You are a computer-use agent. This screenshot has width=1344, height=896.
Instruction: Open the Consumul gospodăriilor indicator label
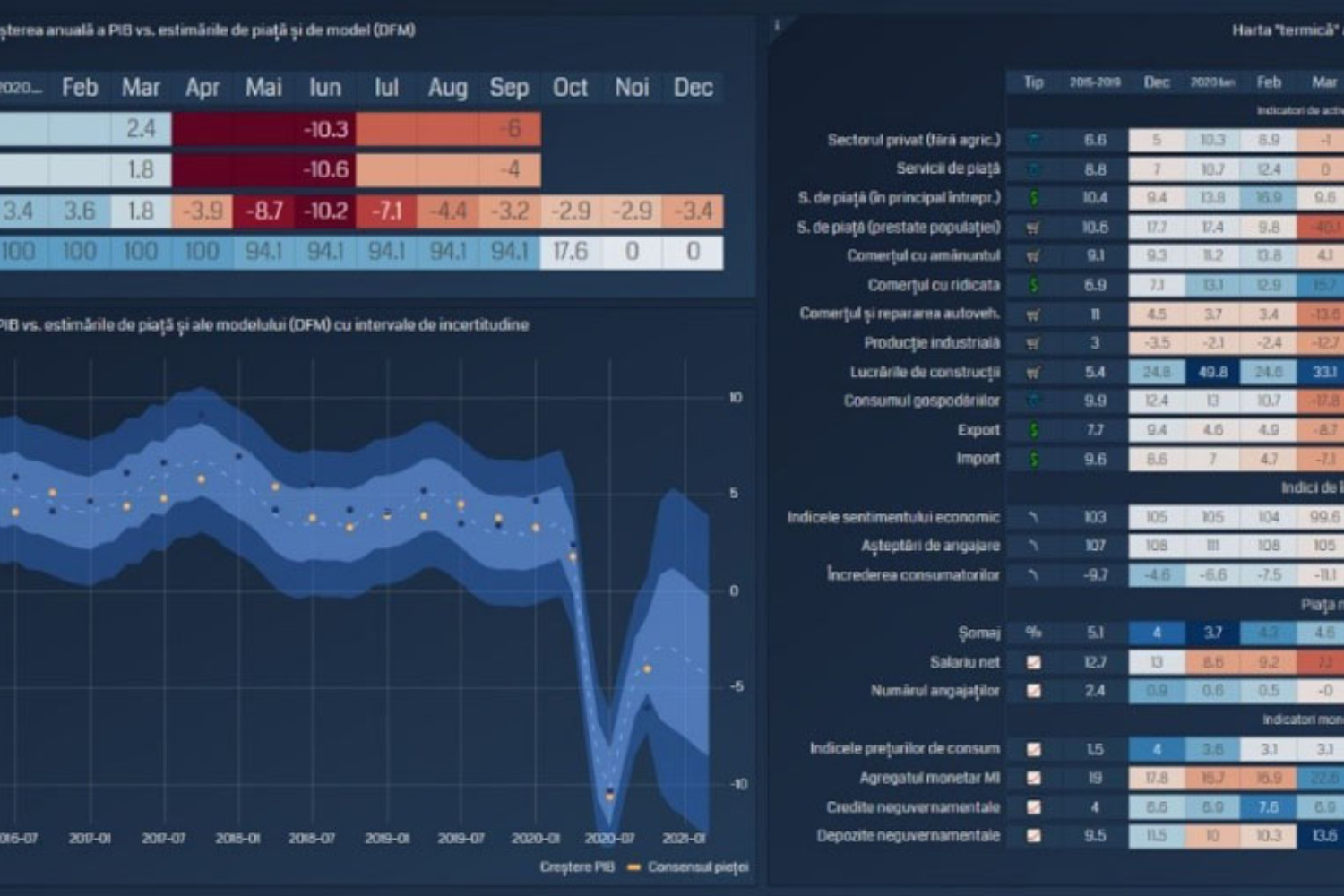(921, 401)
